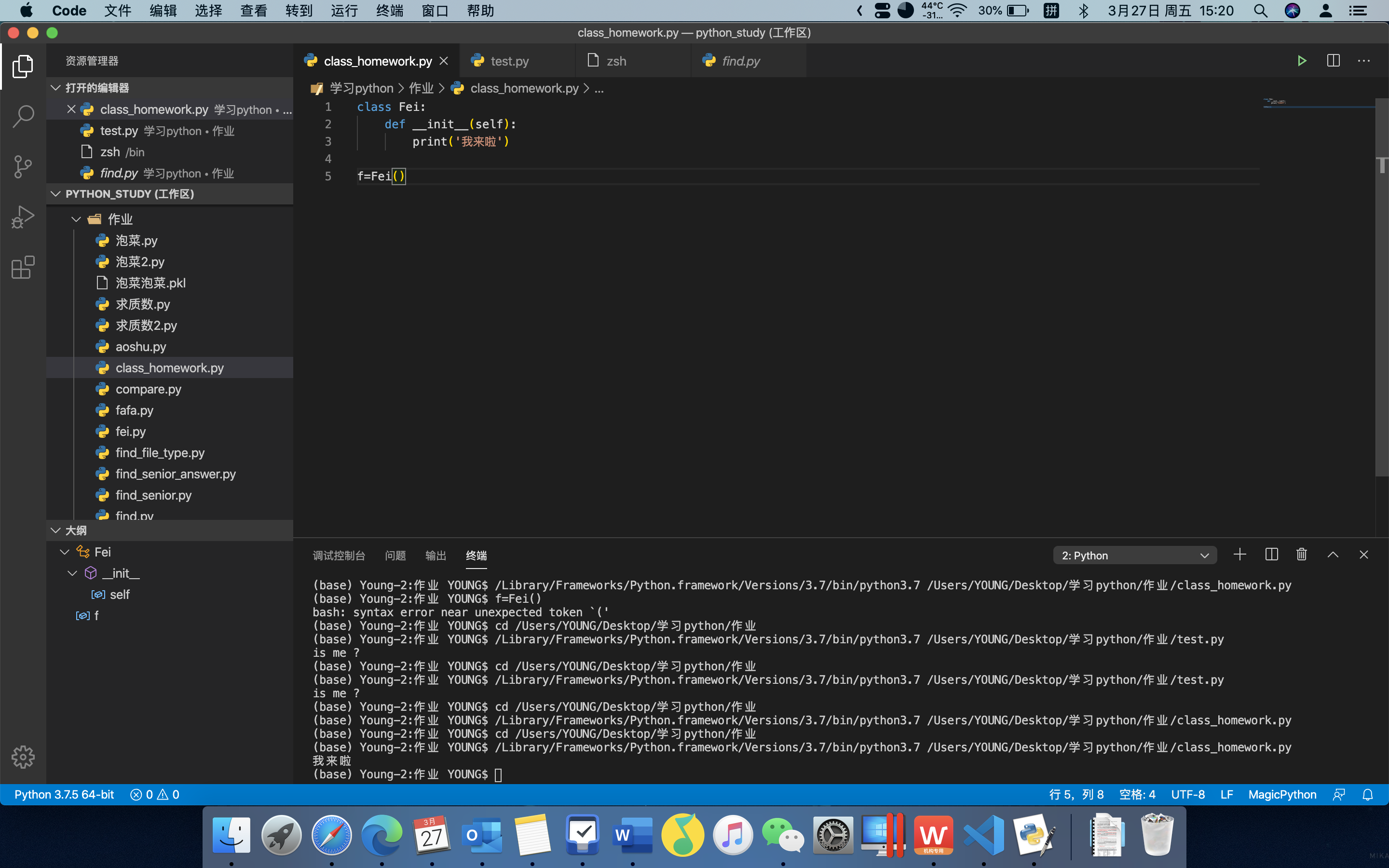
Task: Switch to the test.py tab
Action: tap(517, 61)
